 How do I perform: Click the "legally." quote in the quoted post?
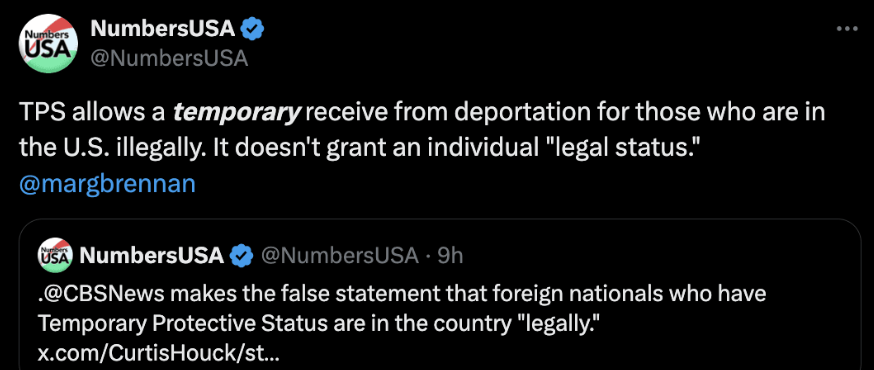coord(559,323)
